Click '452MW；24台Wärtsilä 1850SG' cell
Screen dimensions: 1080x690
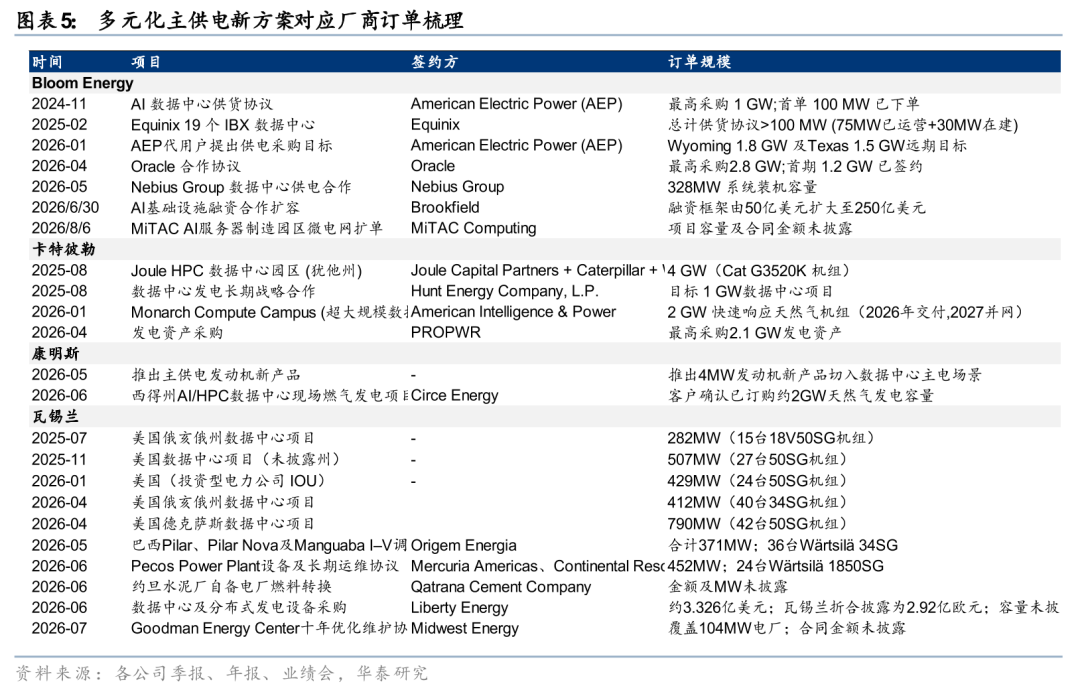pos(776,566)
